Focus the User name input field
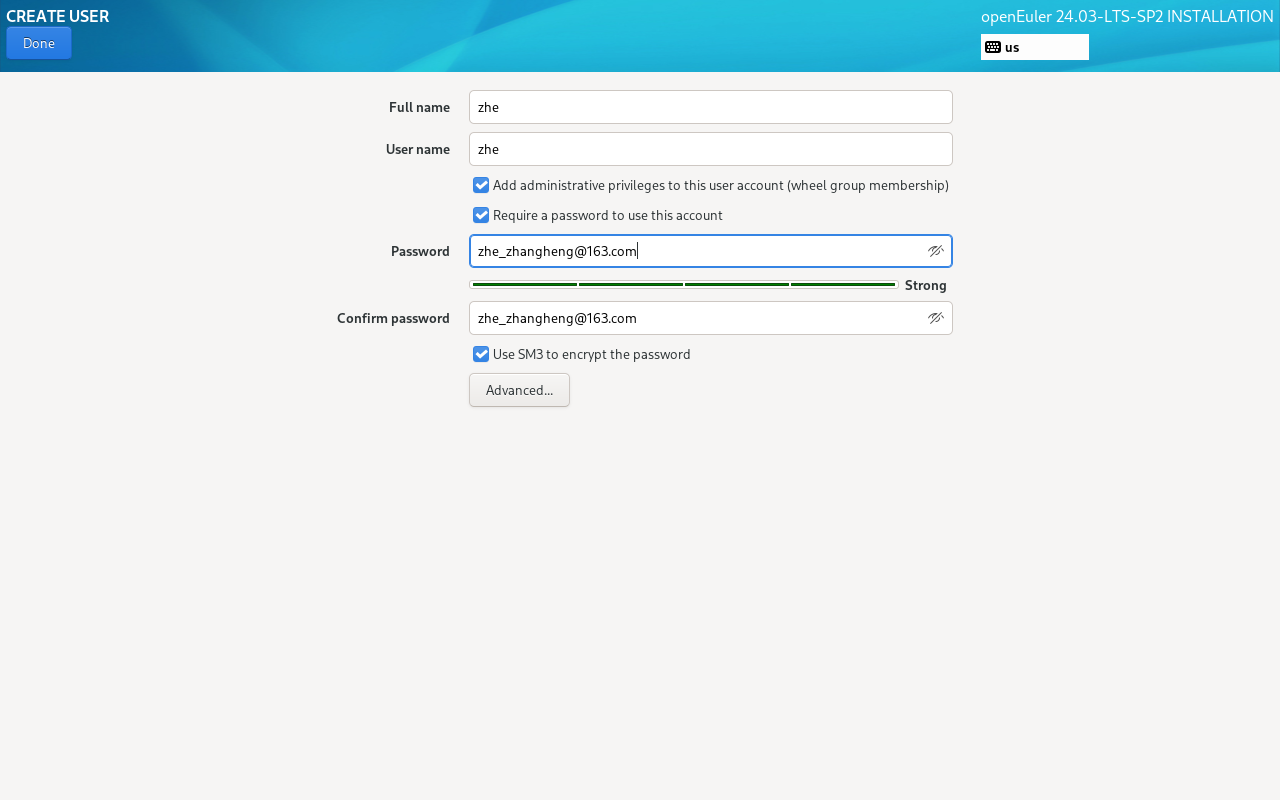 coord(710,149)
